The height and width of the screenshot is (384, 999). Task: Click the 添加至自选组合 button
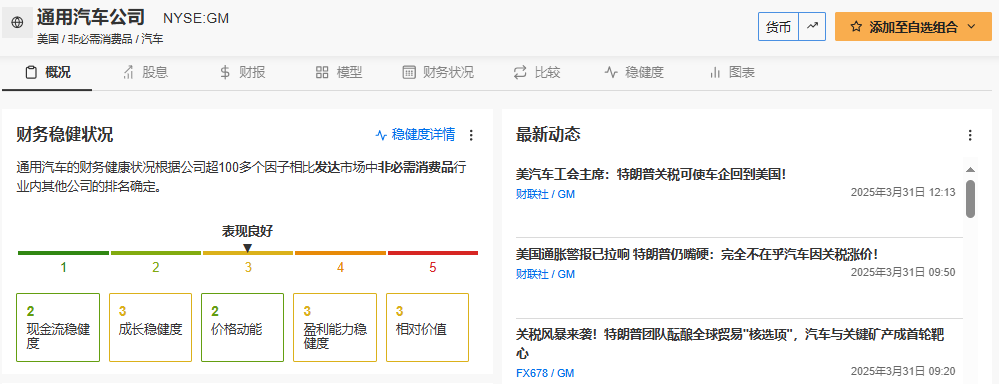(x=913, y=27)
